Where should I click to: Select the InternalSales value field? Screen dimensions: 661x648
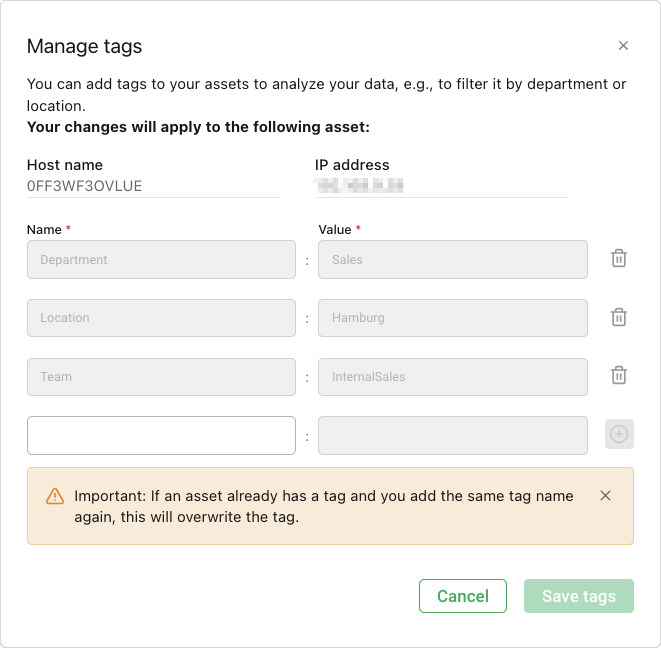453,377
